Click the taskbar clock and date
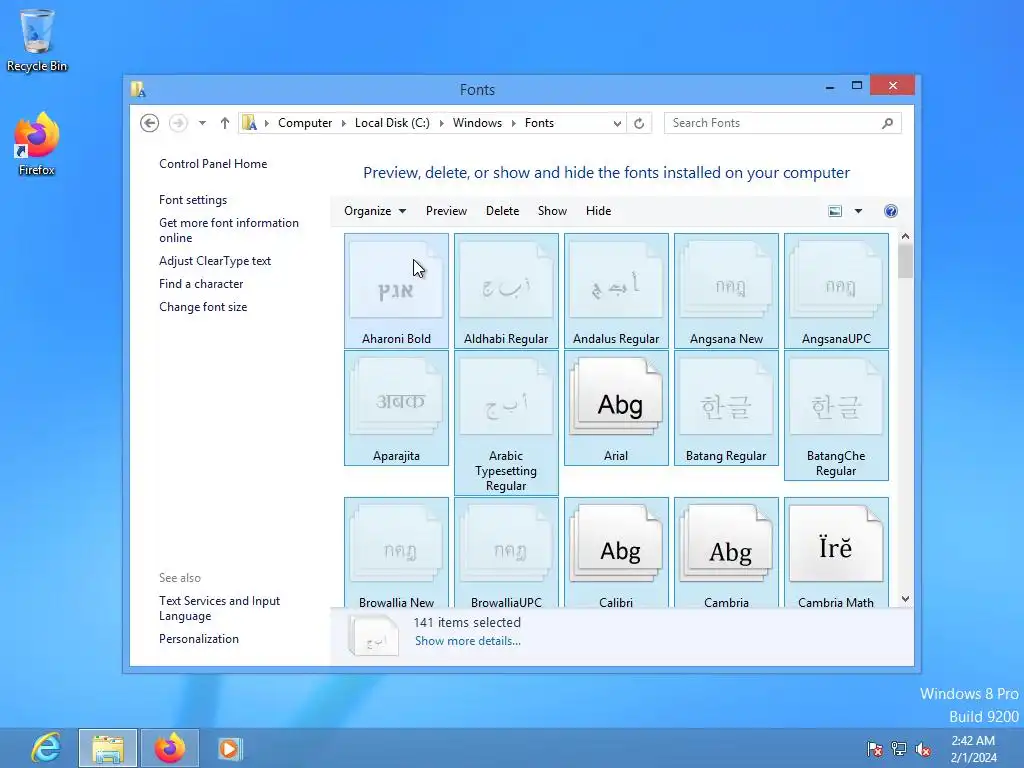Image resolution: width=1024 pixels, height=768 pixels. pos(973,749)
